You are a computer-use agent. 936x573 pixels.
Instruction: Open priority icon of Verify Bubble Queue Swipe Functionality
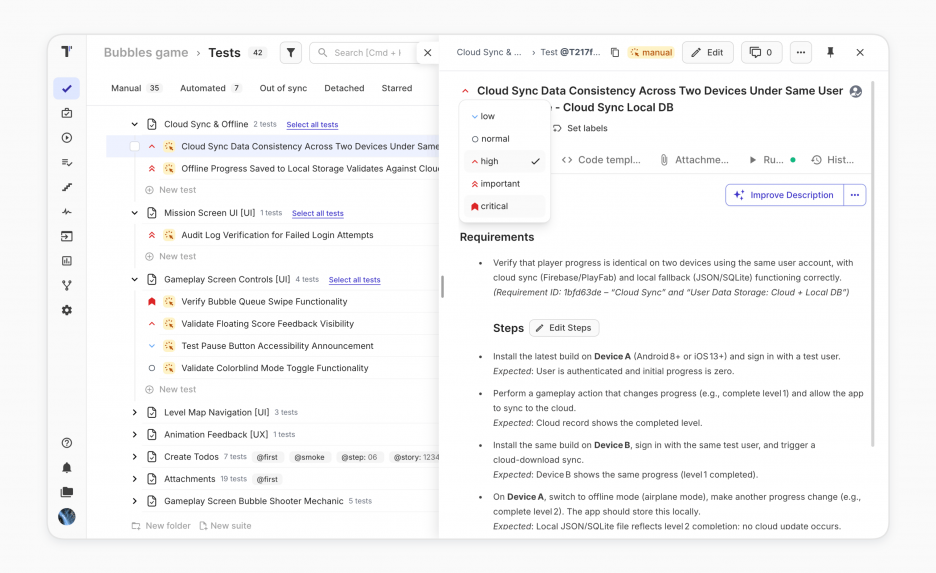pos(152,301)
